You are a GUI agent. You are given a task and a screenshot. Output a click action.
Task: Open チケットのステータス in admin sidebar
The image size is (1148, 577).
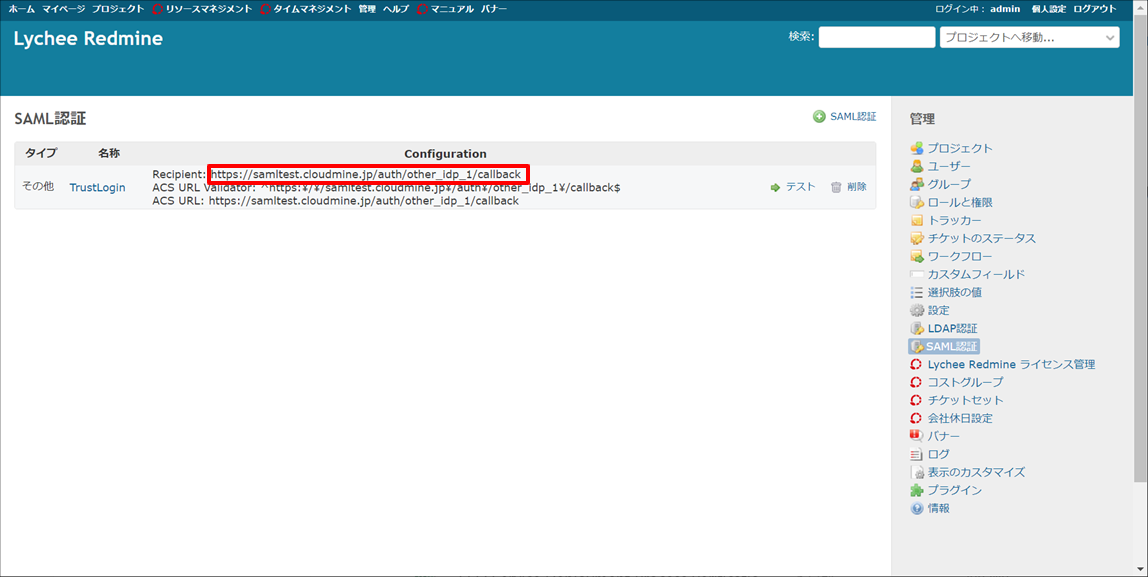pos(982,238)
